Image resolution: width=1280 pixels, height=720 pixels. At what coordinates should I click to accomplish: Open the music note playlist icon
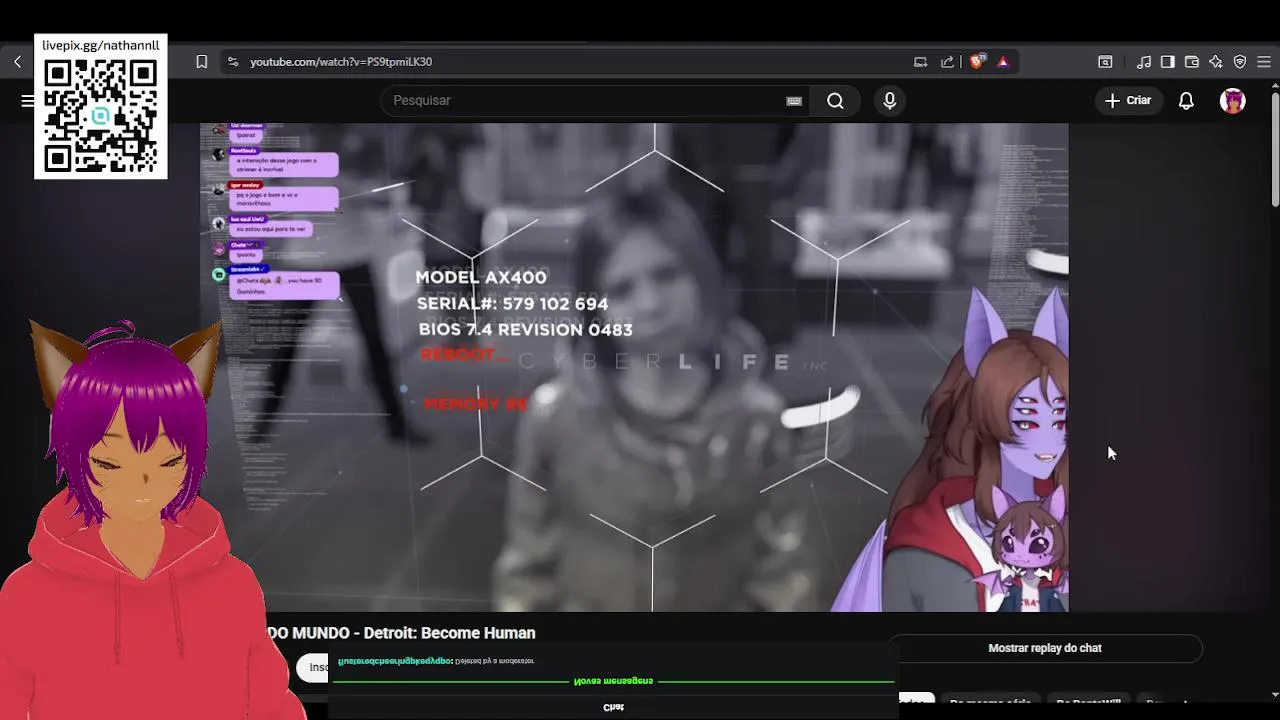click(1144, 62)
